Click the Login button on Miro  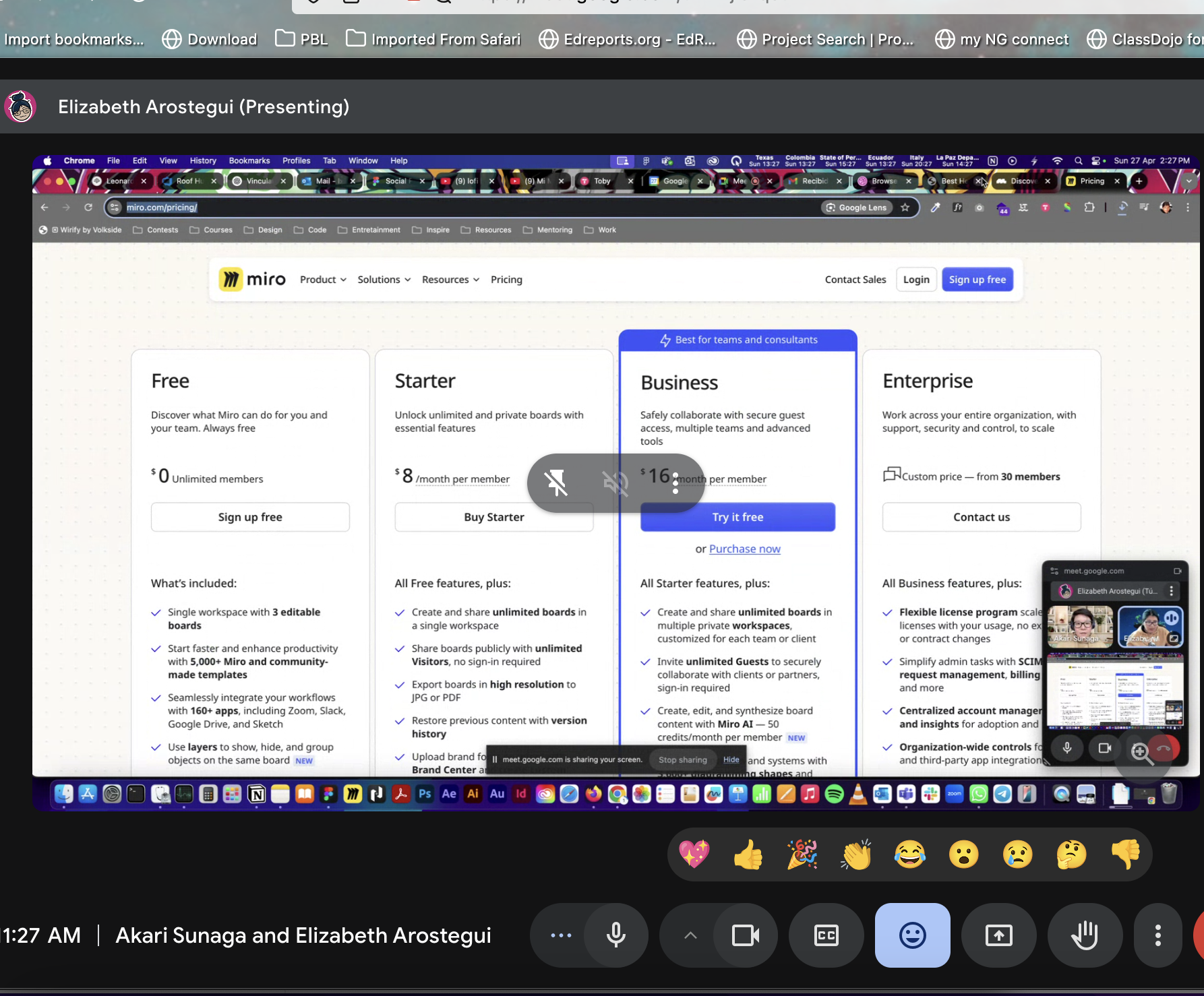916,280
